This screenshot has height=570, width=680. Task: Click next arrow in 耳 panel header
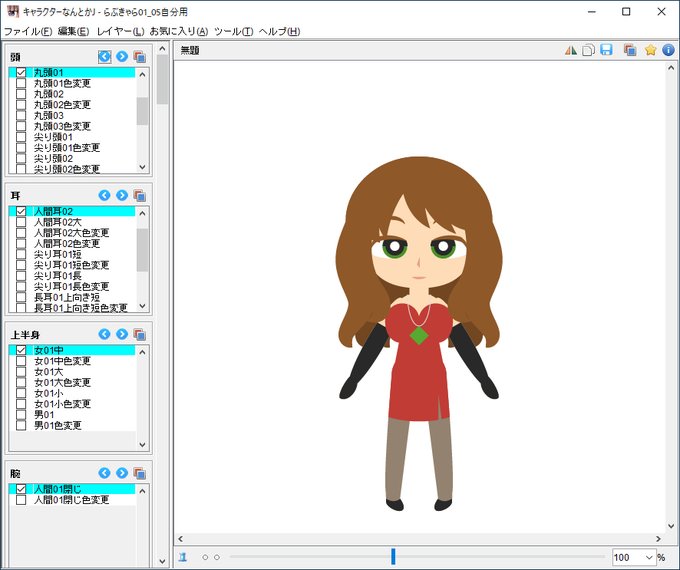pyautogui.click(x=122, y=195)
